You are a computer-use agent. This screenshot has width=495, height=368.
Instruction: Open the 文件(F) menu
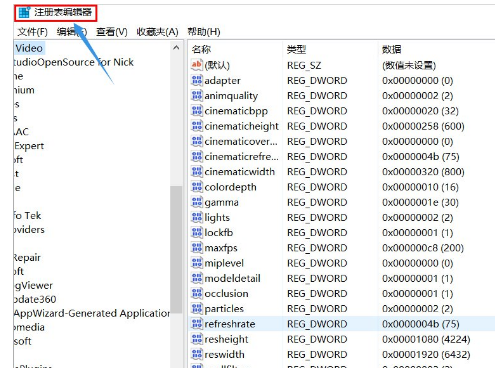click(33, 32)
